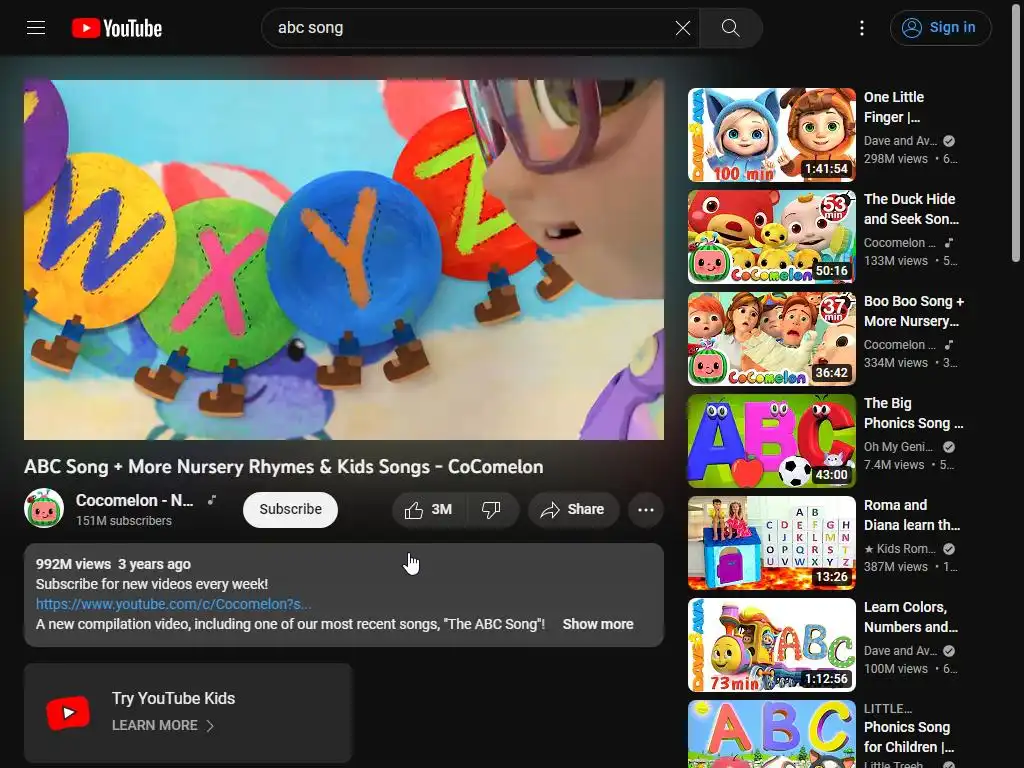Click the 992M views 3 years ago text

click(113, 564)
